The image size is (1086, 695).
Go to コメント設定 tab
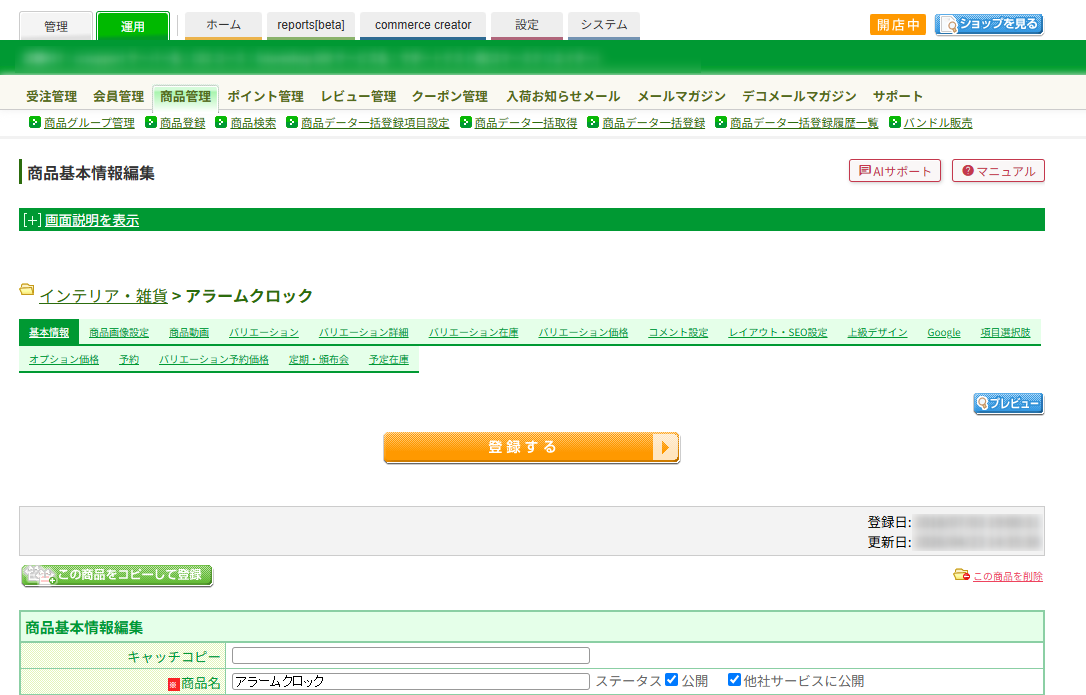678,333
